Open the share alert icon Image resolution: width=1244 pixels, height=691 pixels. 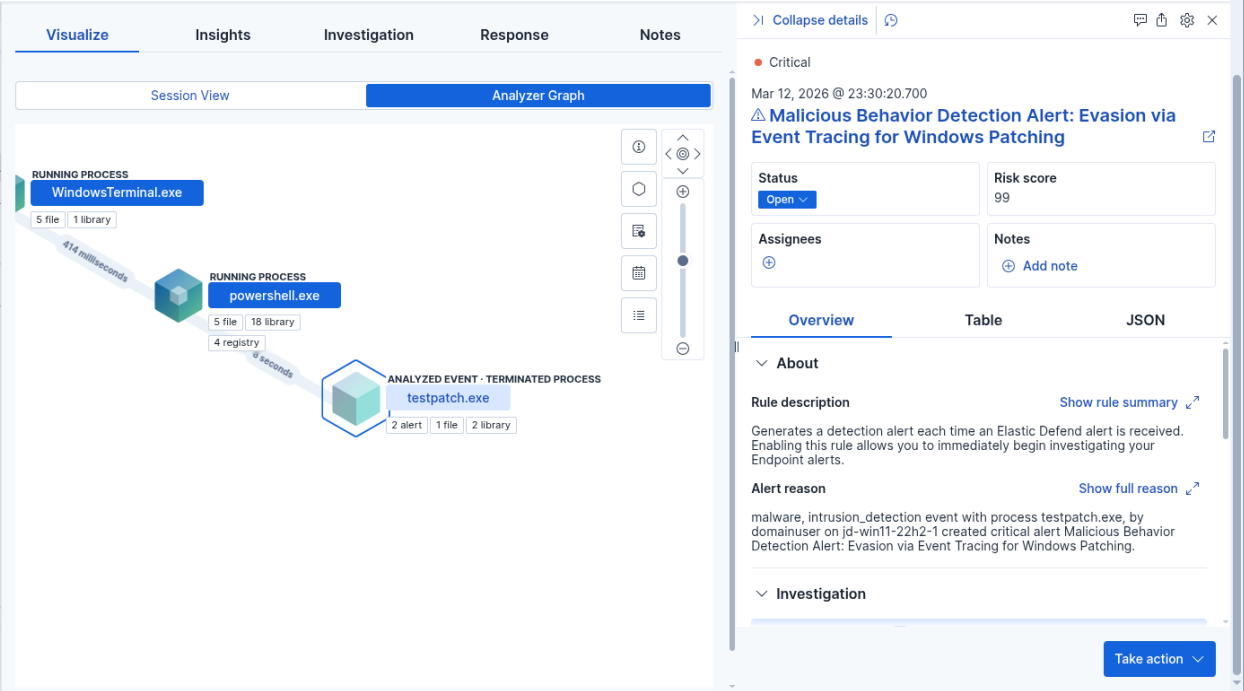[1162, 20]
